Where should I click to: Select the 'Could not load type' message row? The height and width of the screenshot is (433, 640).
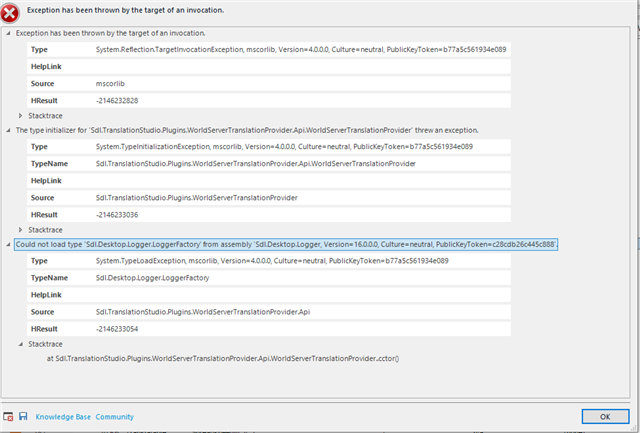(x=286, y=244)
